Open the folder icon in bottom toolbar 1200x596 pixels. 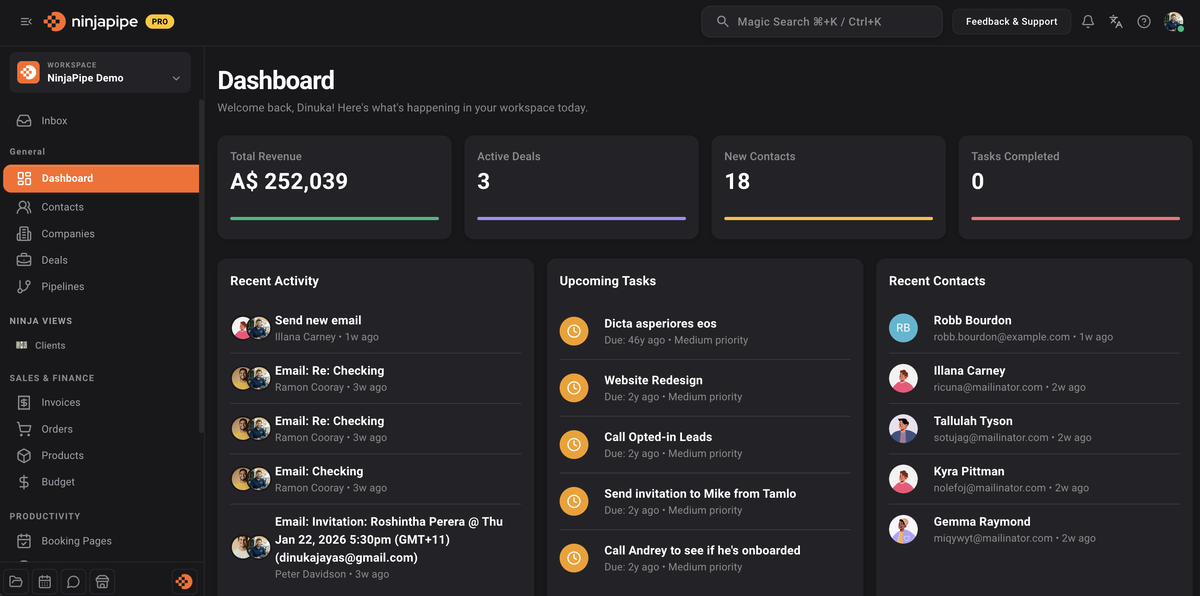tap(15, 581)
